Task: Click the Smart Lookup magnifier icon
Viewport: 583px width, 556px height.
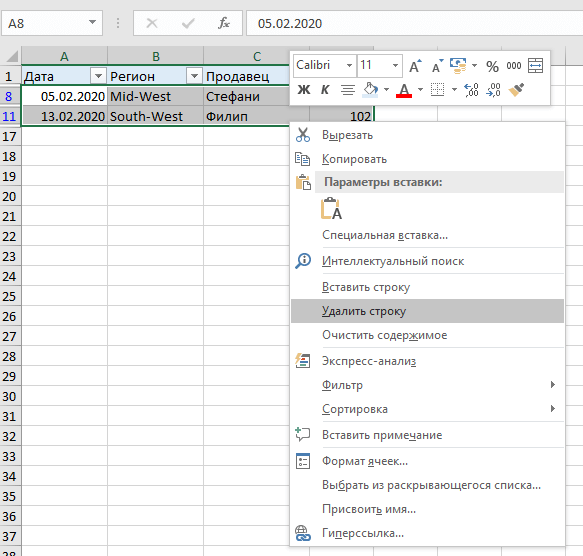Action: coord(303,261)
